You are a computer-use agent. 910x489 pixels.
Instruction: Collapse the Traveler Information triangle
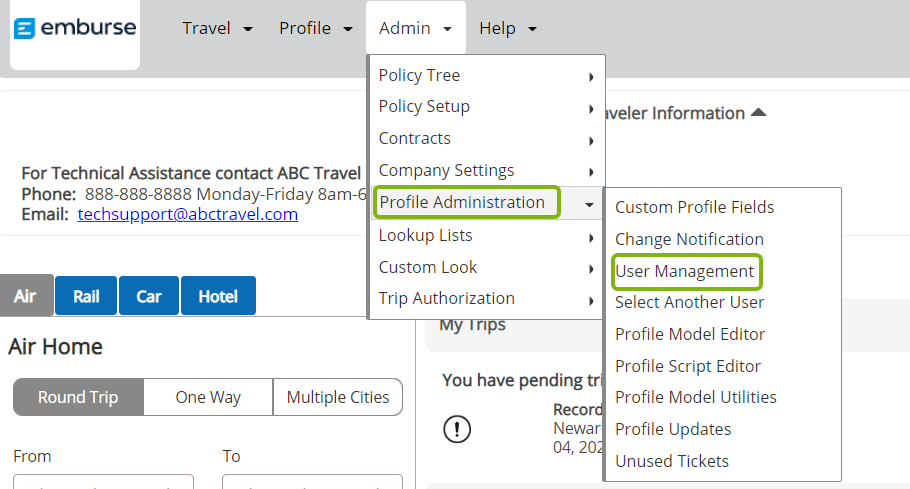(x=758, y=113)
